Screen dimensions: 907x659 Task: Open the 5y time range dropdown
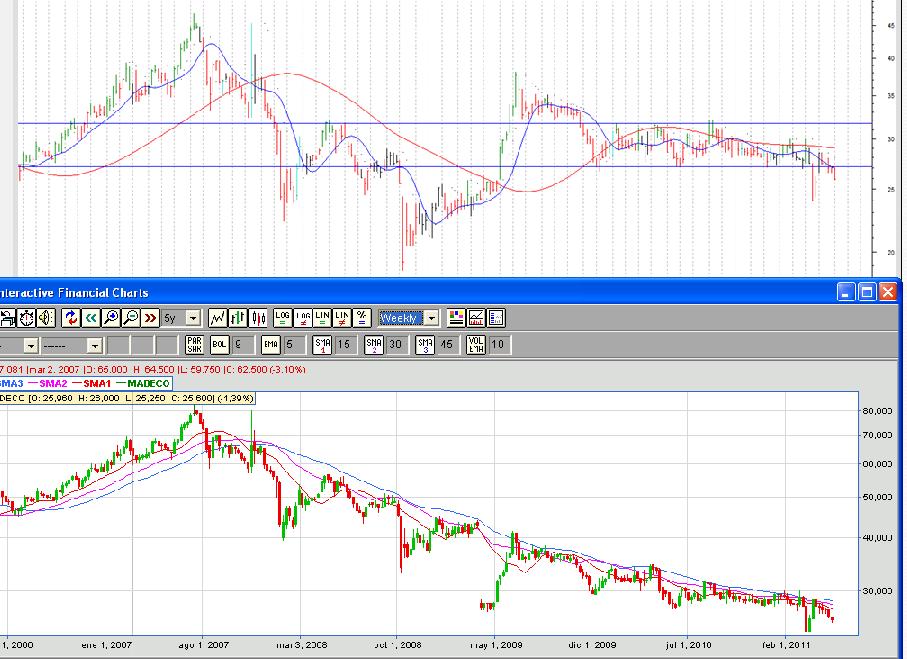pos(193,318)
